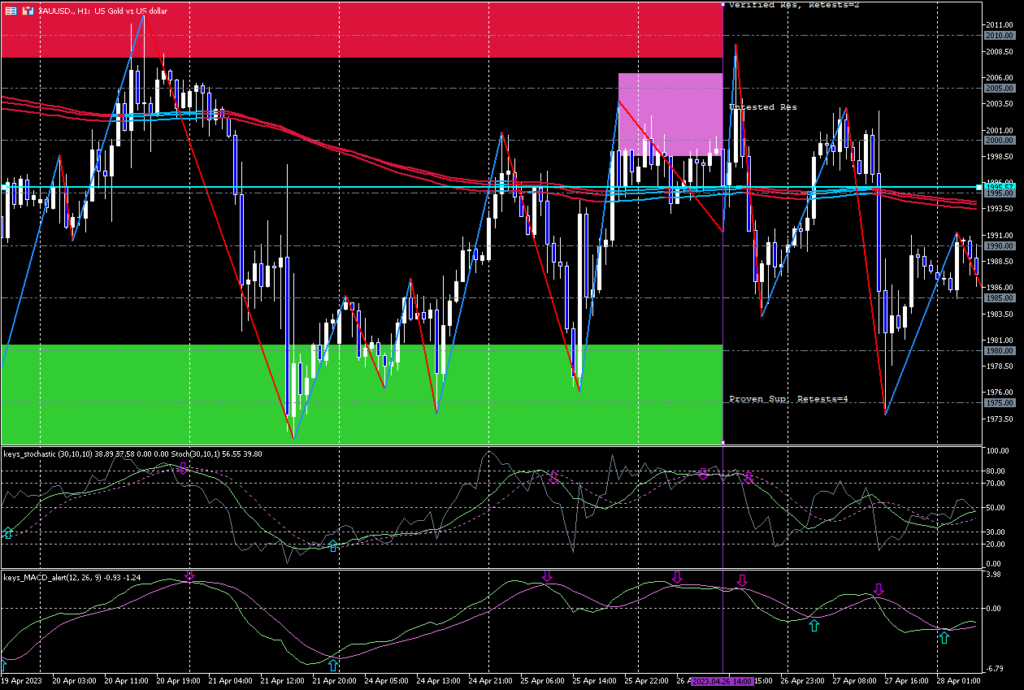Click the 80.00 level on stochastic scale
The image size is (1024, 690).
[x=997, y=471]
